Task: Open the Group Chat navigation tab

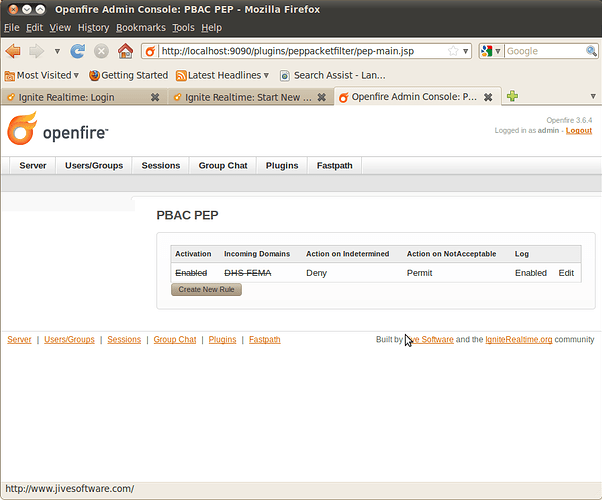Action: click(x=223, y=166)
